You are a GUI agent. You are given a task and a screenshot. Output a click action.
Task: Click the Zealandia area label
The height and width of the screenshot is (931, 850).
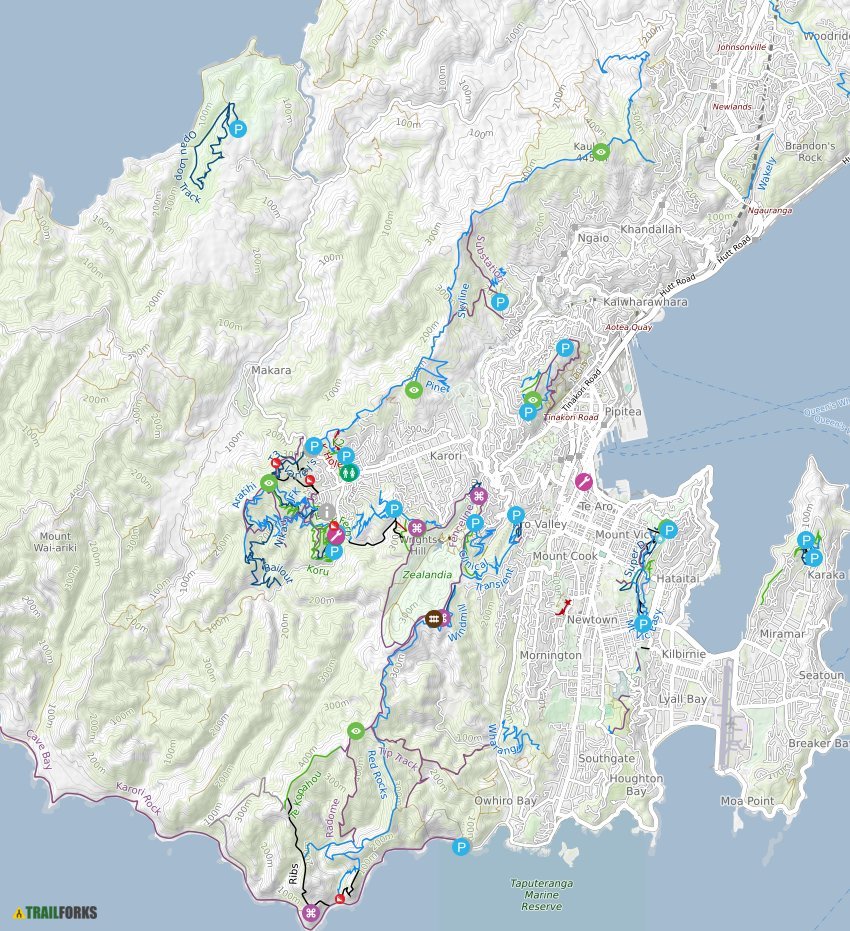pos(427,573)
